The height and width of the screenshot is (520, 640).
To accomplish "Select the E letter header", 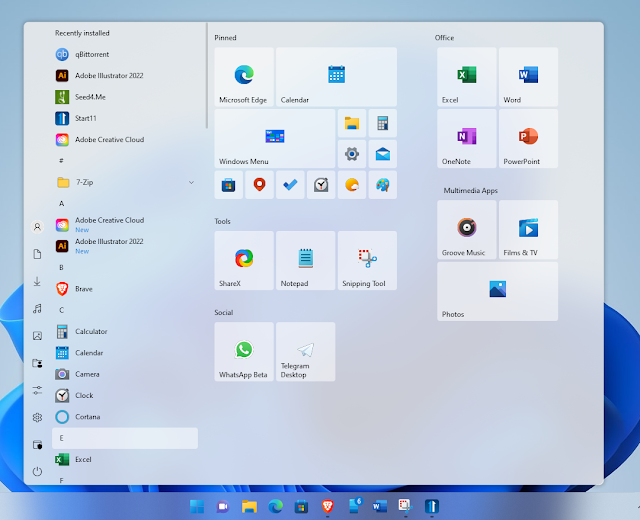I will pyautogui.click(x=125, y=438).
